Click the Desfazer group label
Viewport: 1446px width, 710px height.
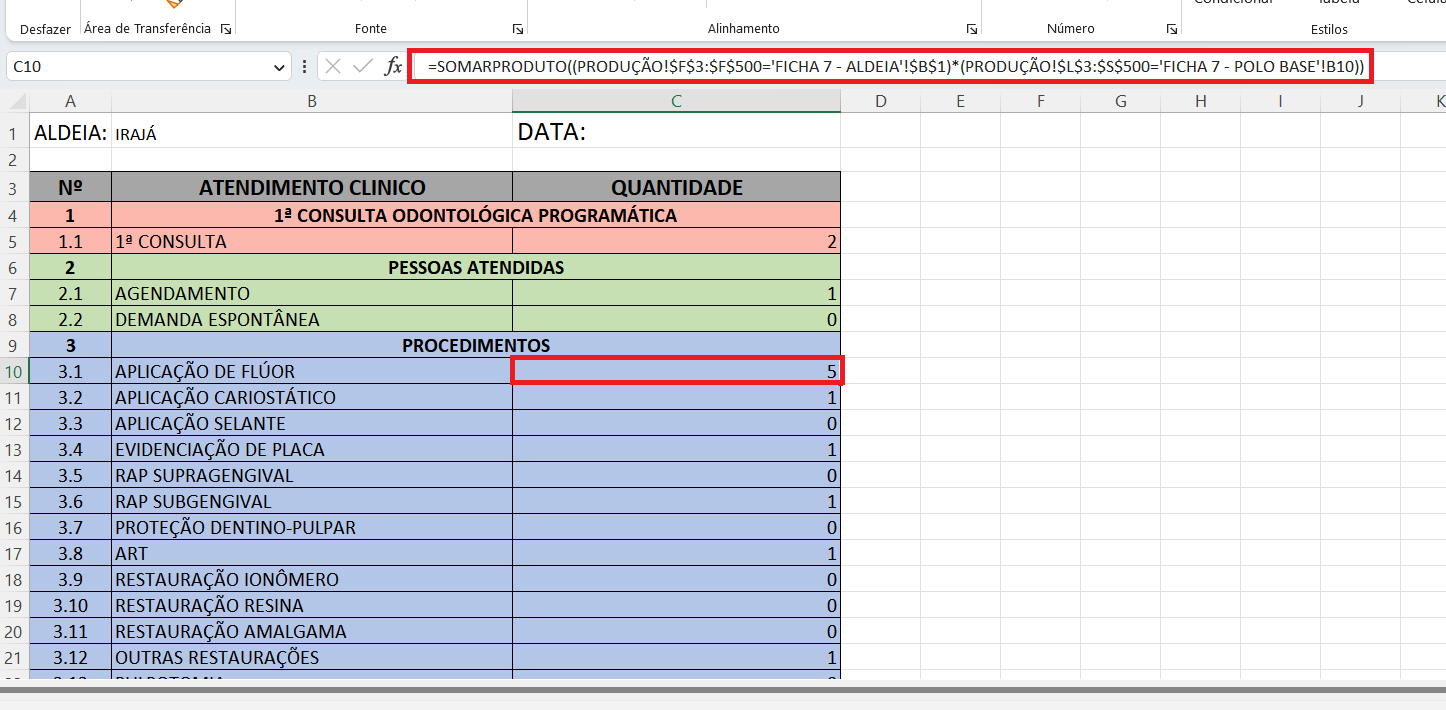click(x=45, y=29)
